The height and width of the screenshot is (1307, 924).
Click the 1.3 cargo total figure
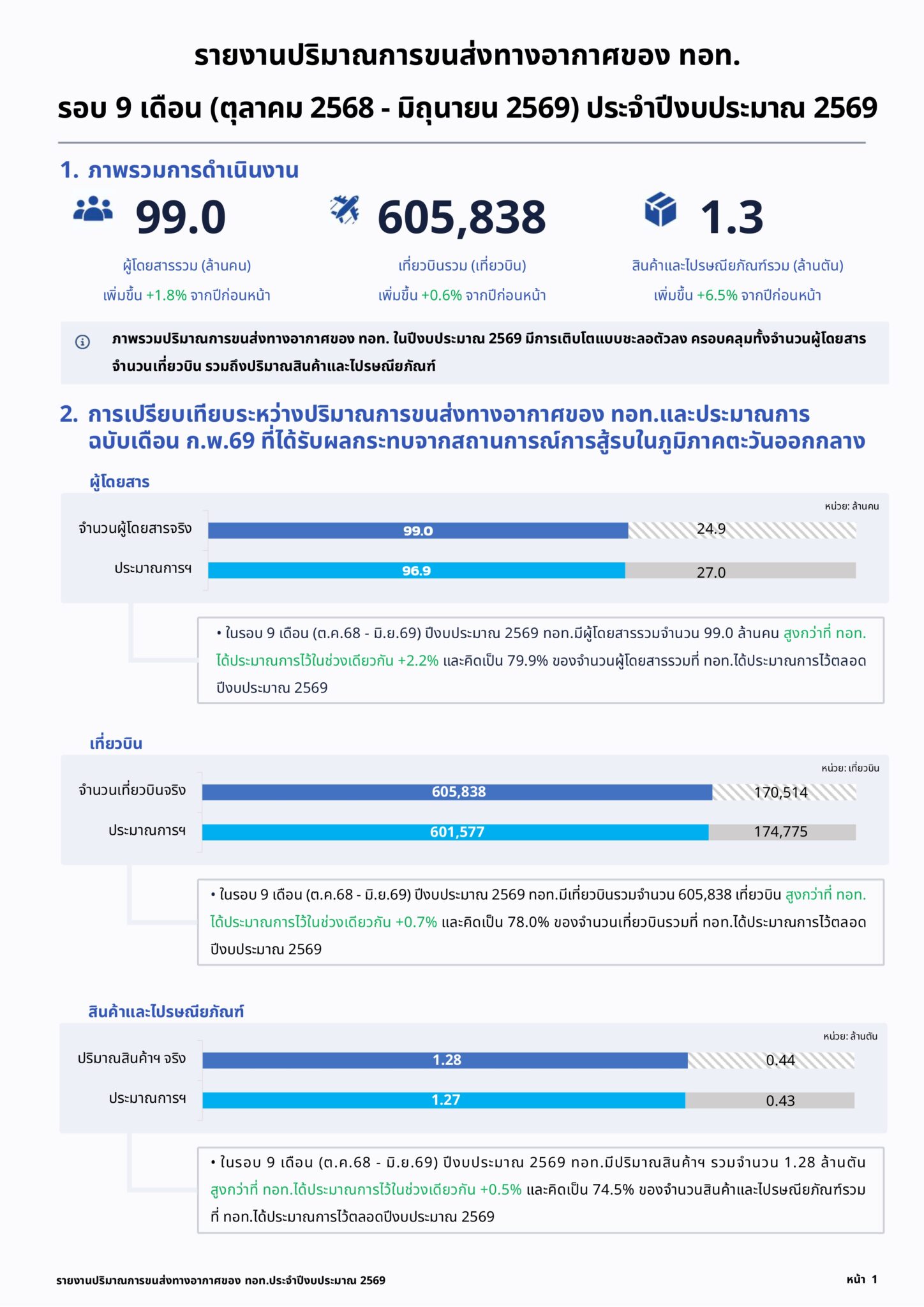pos(731,218)
